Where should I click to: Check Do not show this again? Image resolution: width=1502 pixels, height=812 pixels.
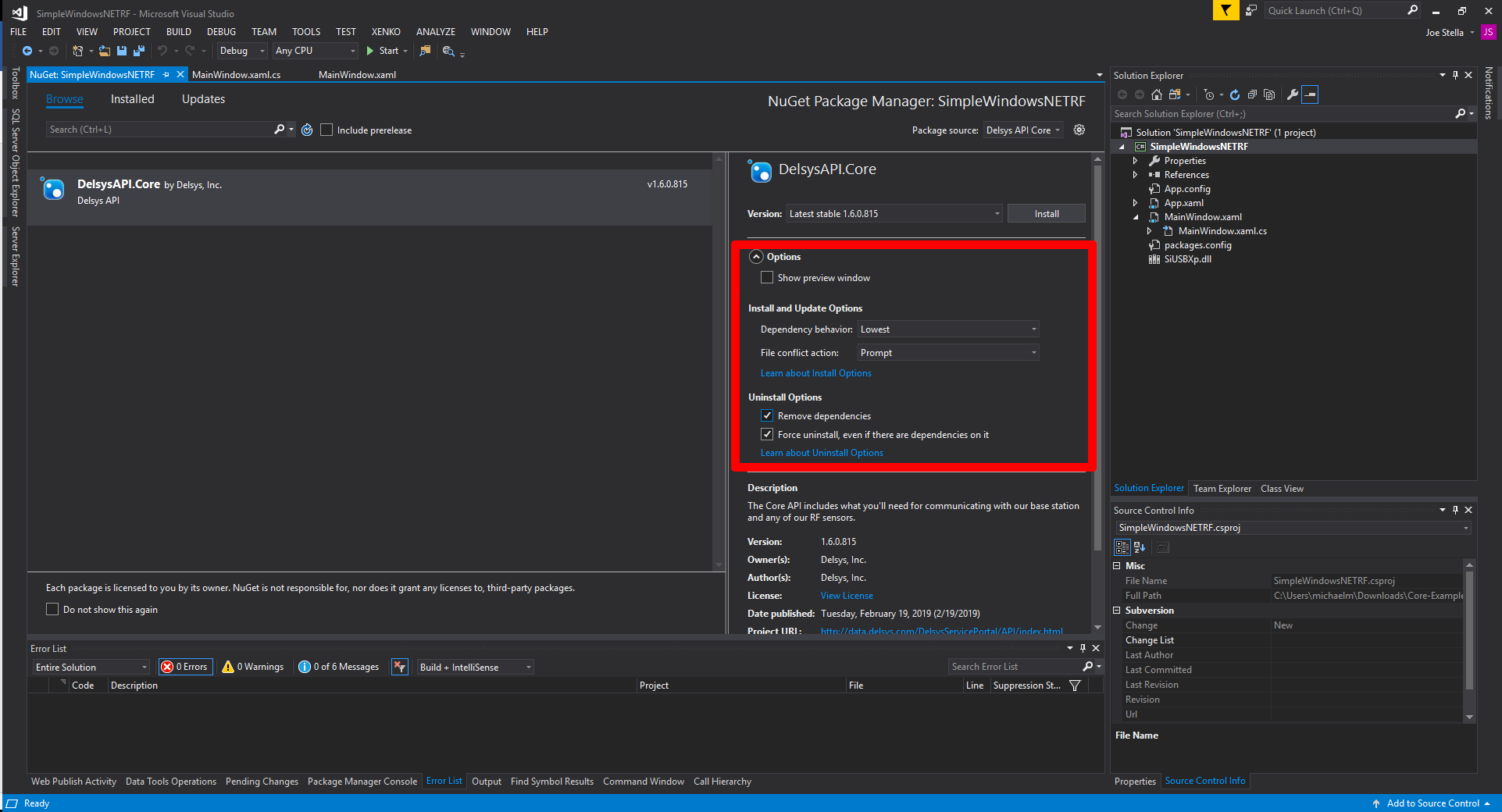(x=52, y=609)
